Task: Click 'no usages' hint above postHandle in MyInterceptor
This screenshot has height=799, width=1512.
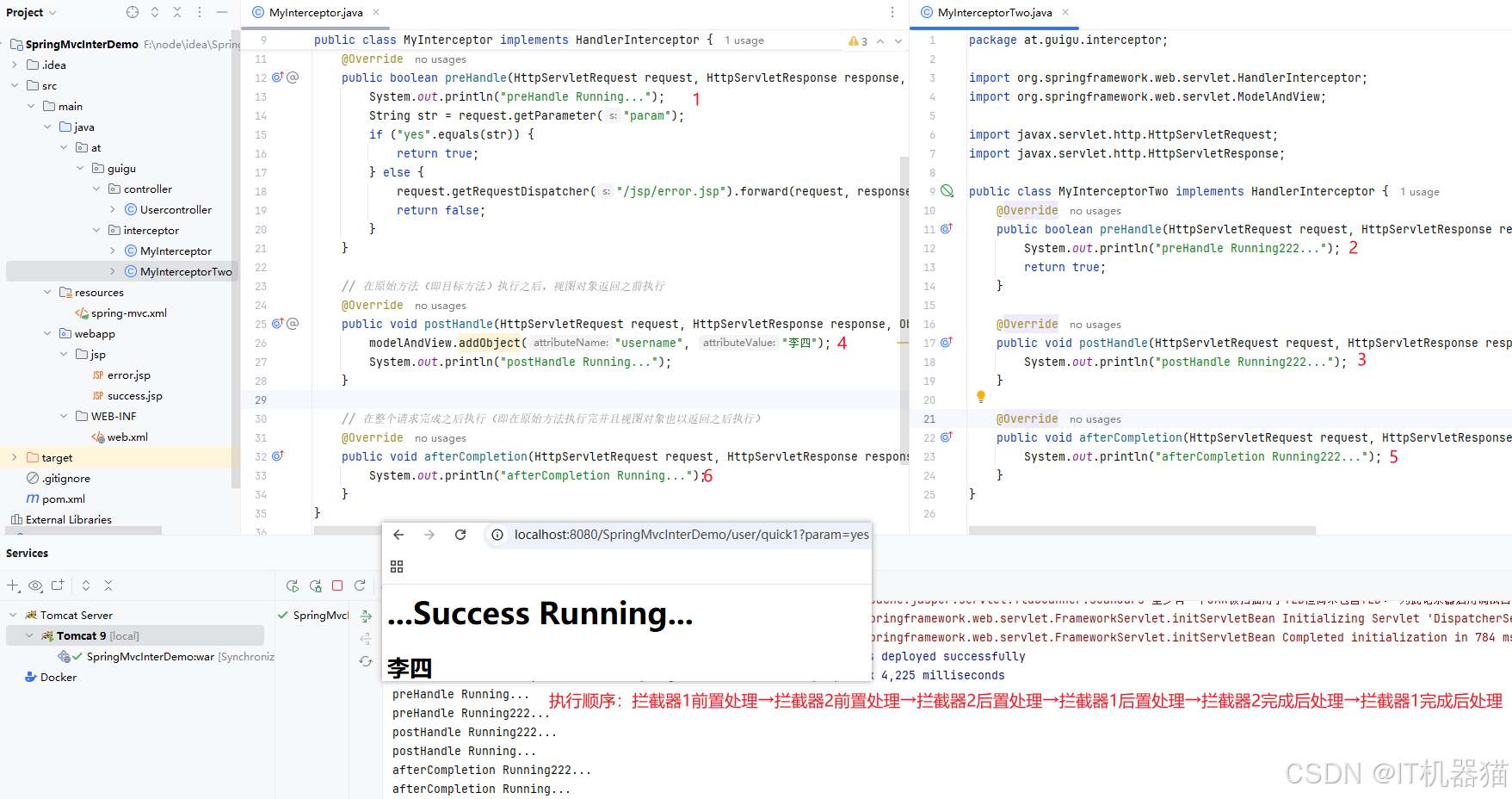Action: [x=441, y=306]
